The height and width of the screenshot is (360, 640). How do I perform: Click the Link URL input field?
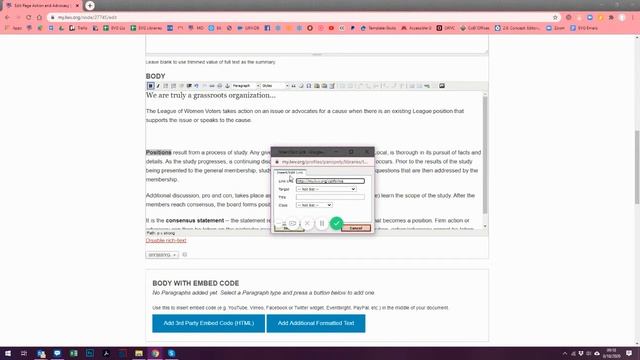330,181
